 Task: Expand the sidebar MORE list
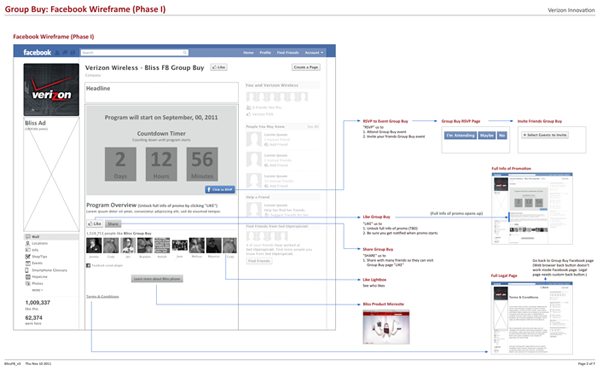(x=37, y=290)
